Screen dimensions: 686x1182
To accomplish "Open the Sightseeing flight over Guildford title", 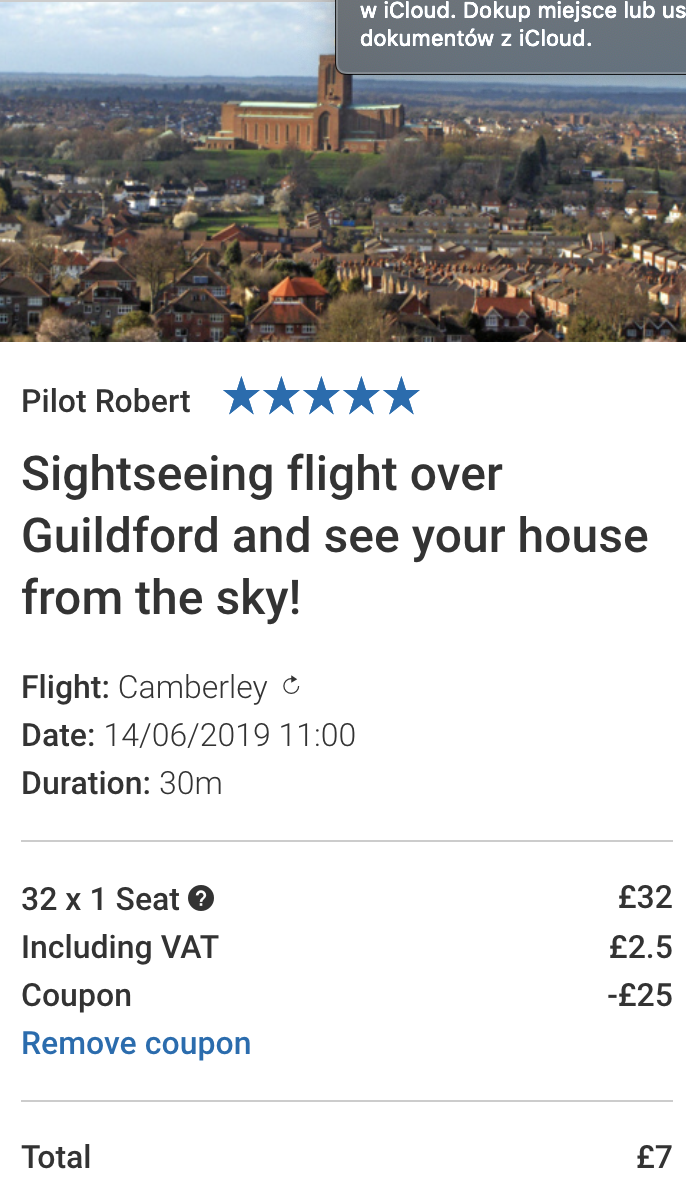I will [335, 536].
